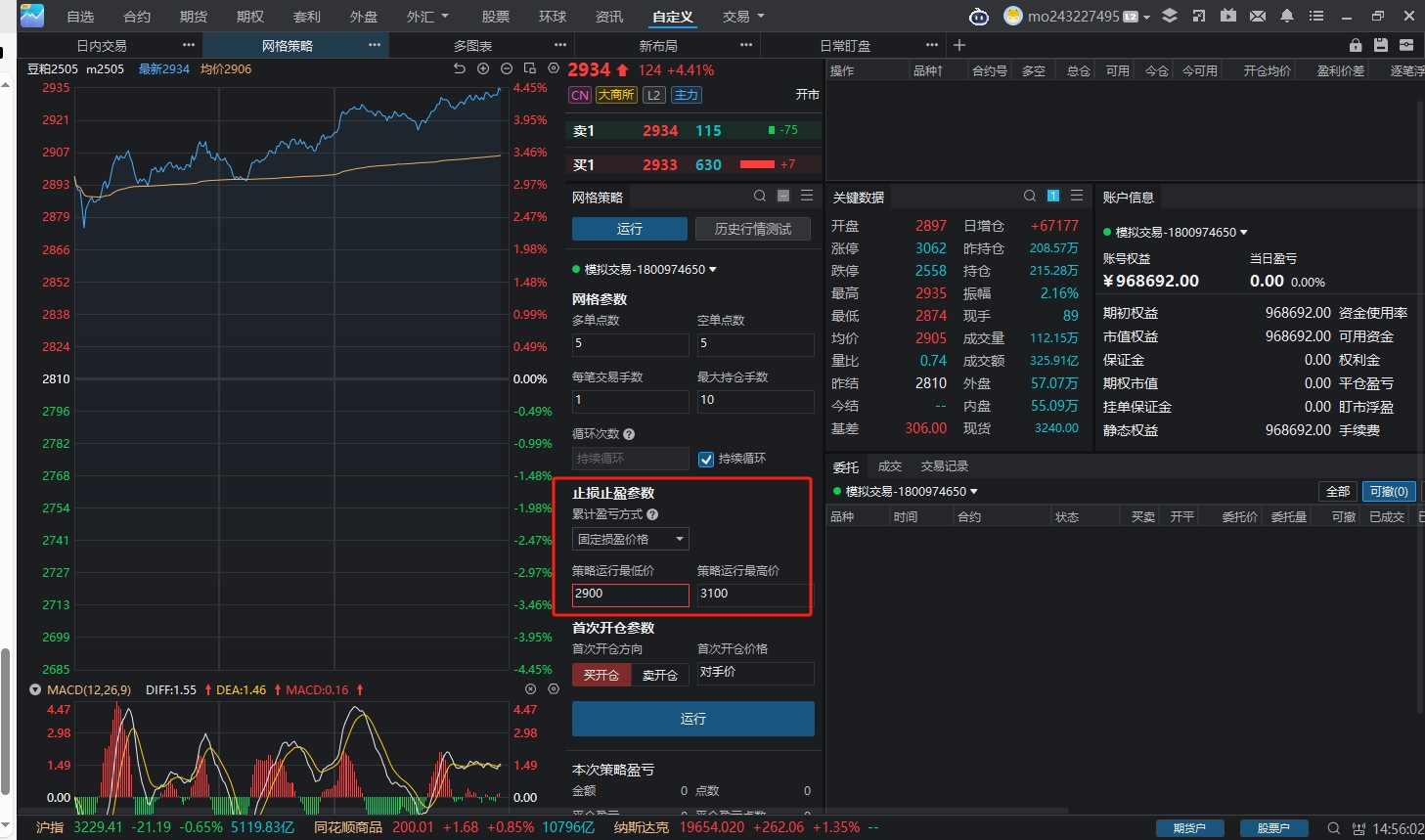Search in the 关键数据 panel

point(1030,197)
